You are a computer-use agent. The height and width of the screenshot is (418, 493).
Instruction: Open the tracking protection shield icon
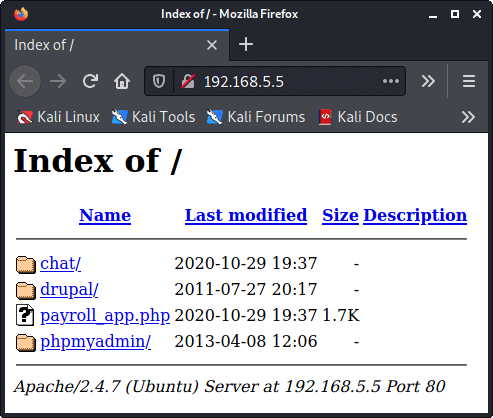[x=159, y=81]
